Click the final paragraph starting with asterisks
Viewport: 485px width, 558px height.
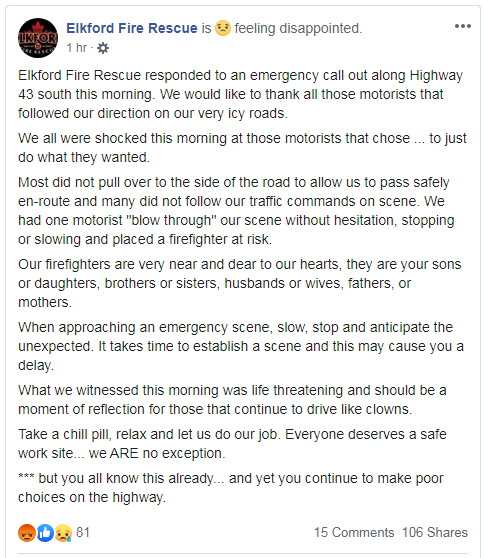[231, 488]
